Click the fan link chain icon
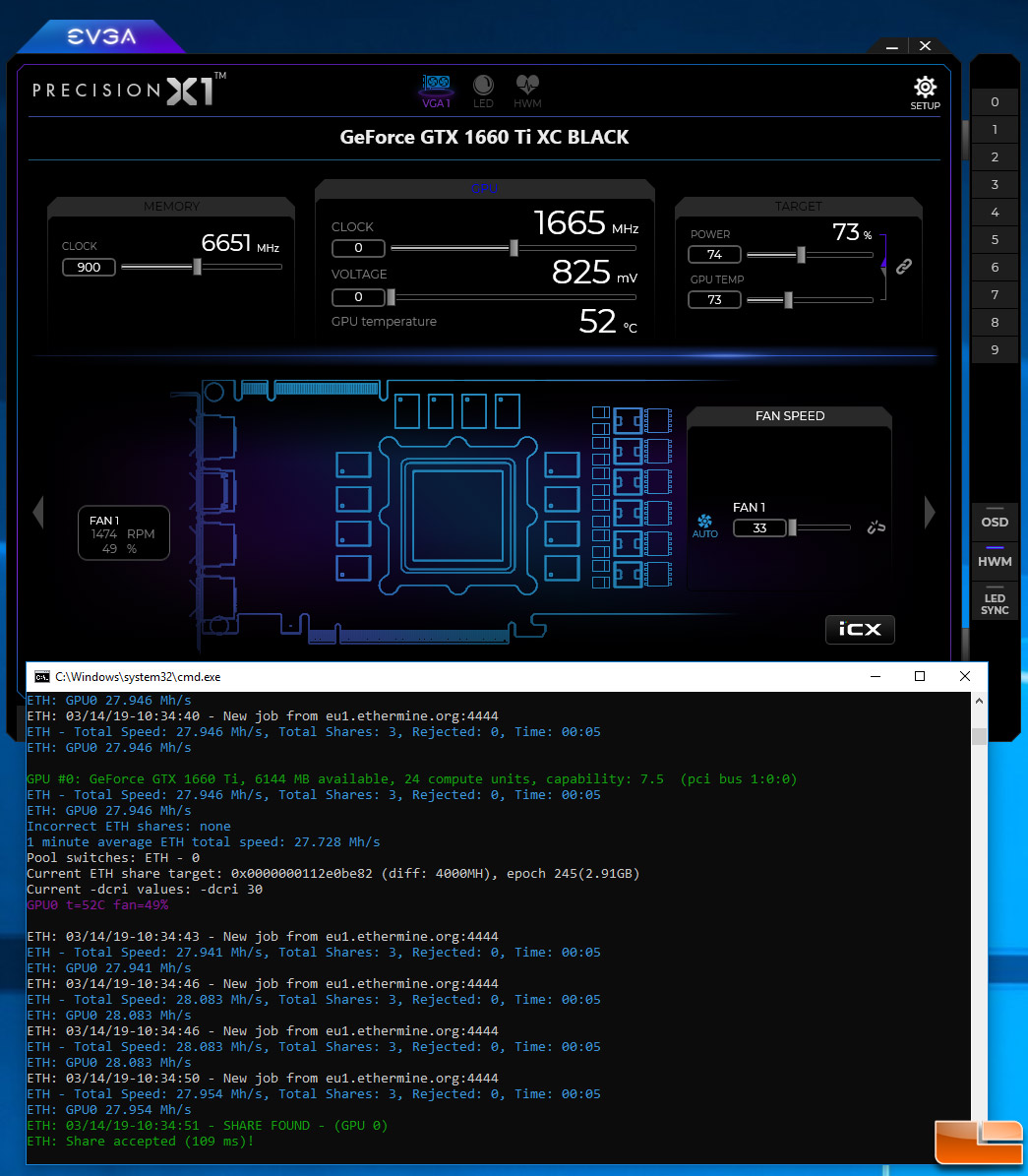This screenshot has height=1176, width=1028. click(x=876, y=527)
